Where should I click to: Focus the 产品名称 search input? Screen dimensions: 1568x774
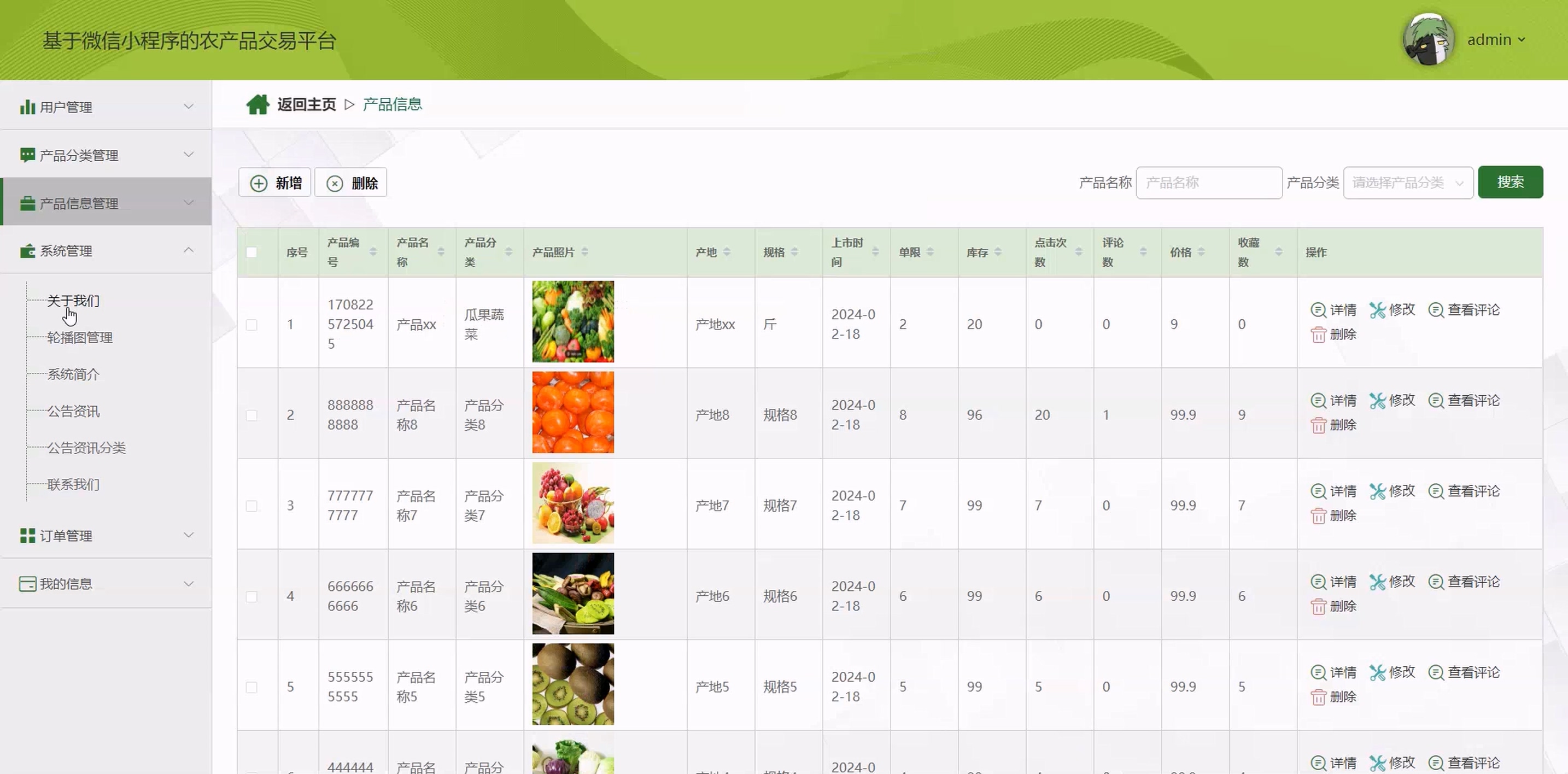pyautogui.click(x=1209, y=183)
